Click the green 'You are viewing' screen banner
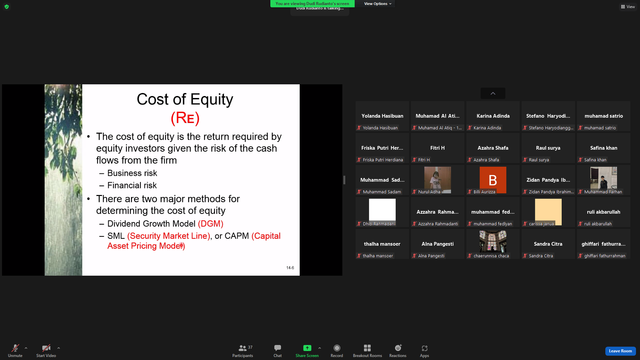Viewport: 640px width, 360px height. (312, 4)
